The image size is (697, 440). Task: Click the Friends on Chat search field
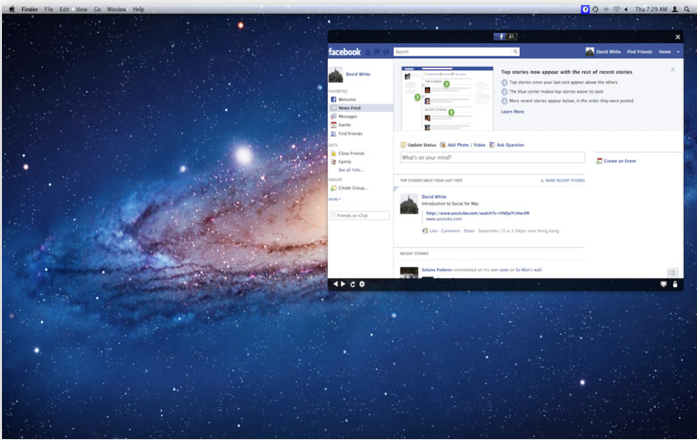pyautogui.click(x=360, y=216)
